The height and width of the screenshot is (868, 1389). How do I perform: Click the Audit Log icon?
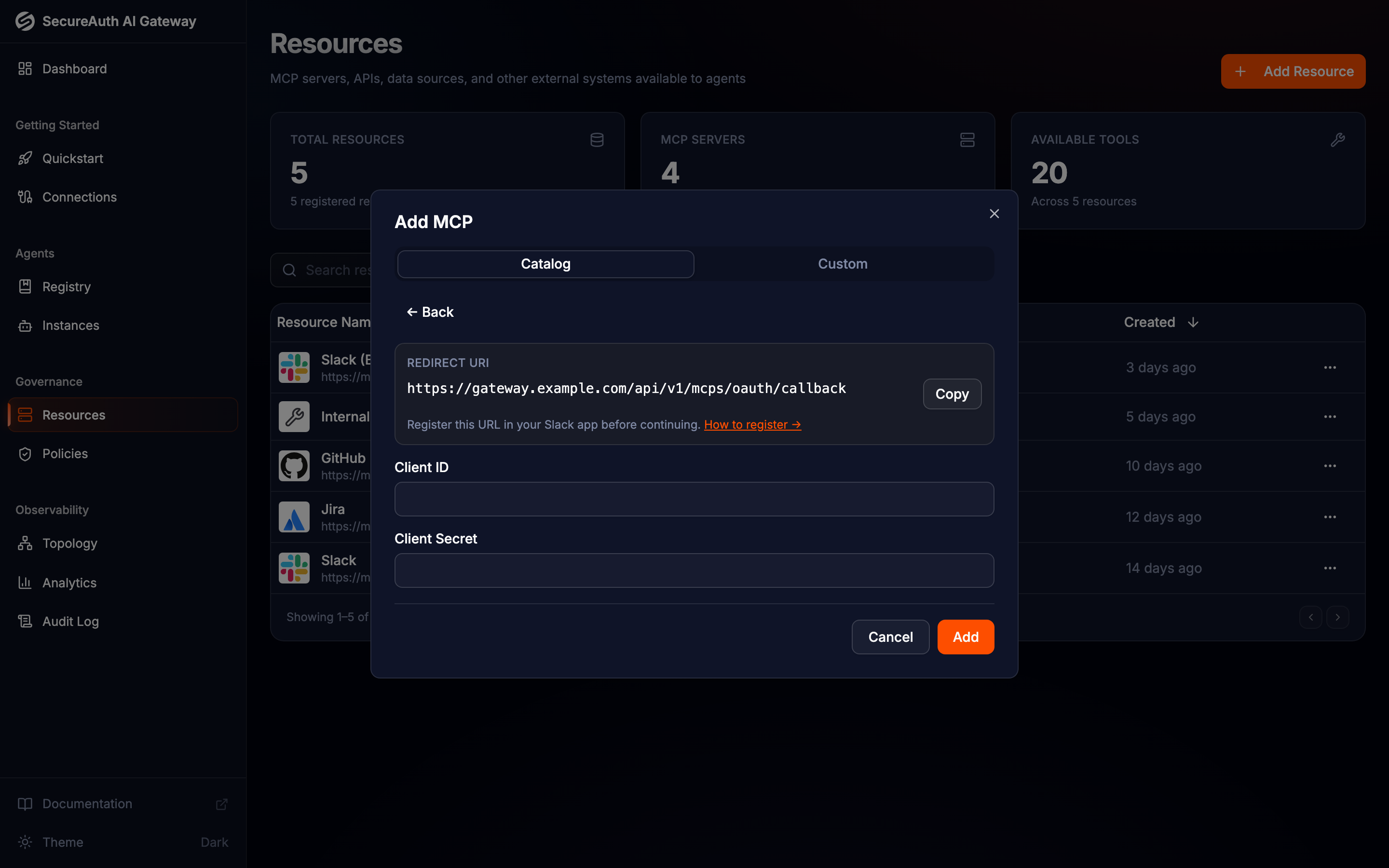pyautogui.click(x=25, y=621)
